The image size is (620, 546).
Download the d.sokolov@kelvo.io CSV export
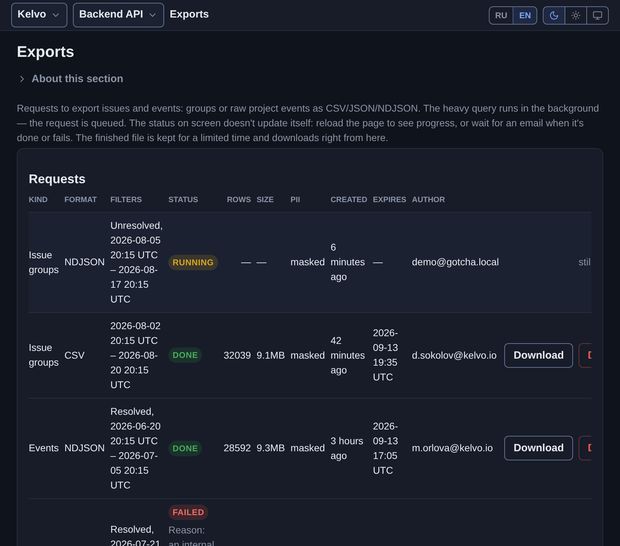(538, 355)
